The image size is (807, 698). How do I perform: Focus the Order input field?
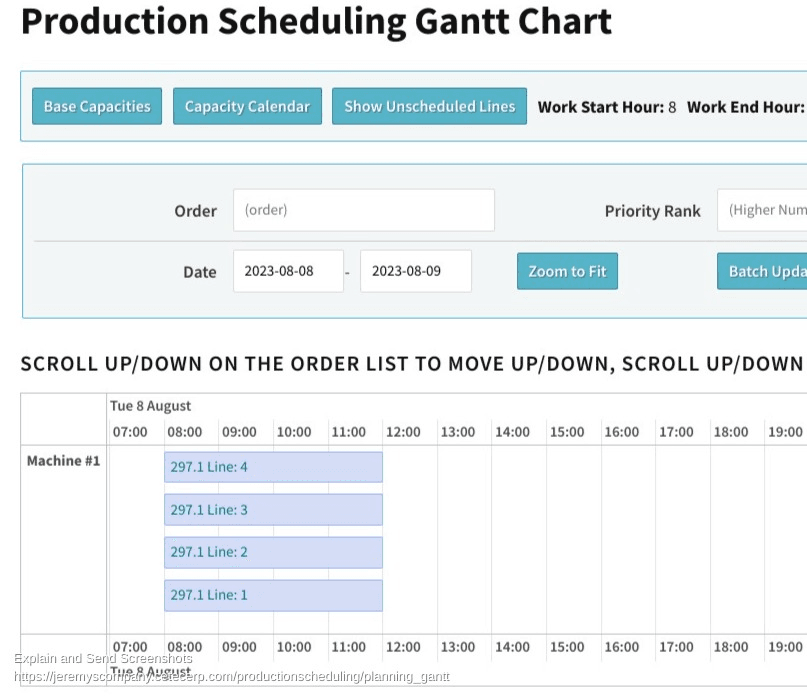pos(364,210)
